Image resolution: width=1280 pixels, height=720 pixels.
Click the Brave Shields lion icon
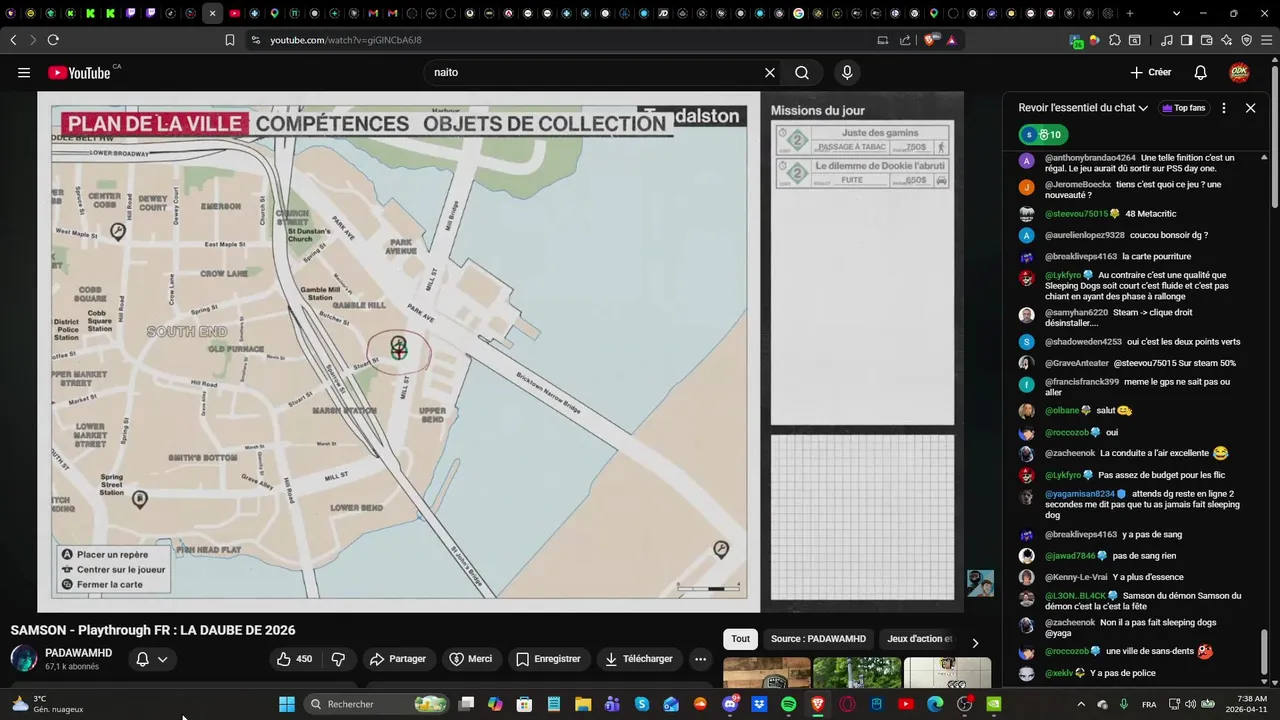point(930,40)
